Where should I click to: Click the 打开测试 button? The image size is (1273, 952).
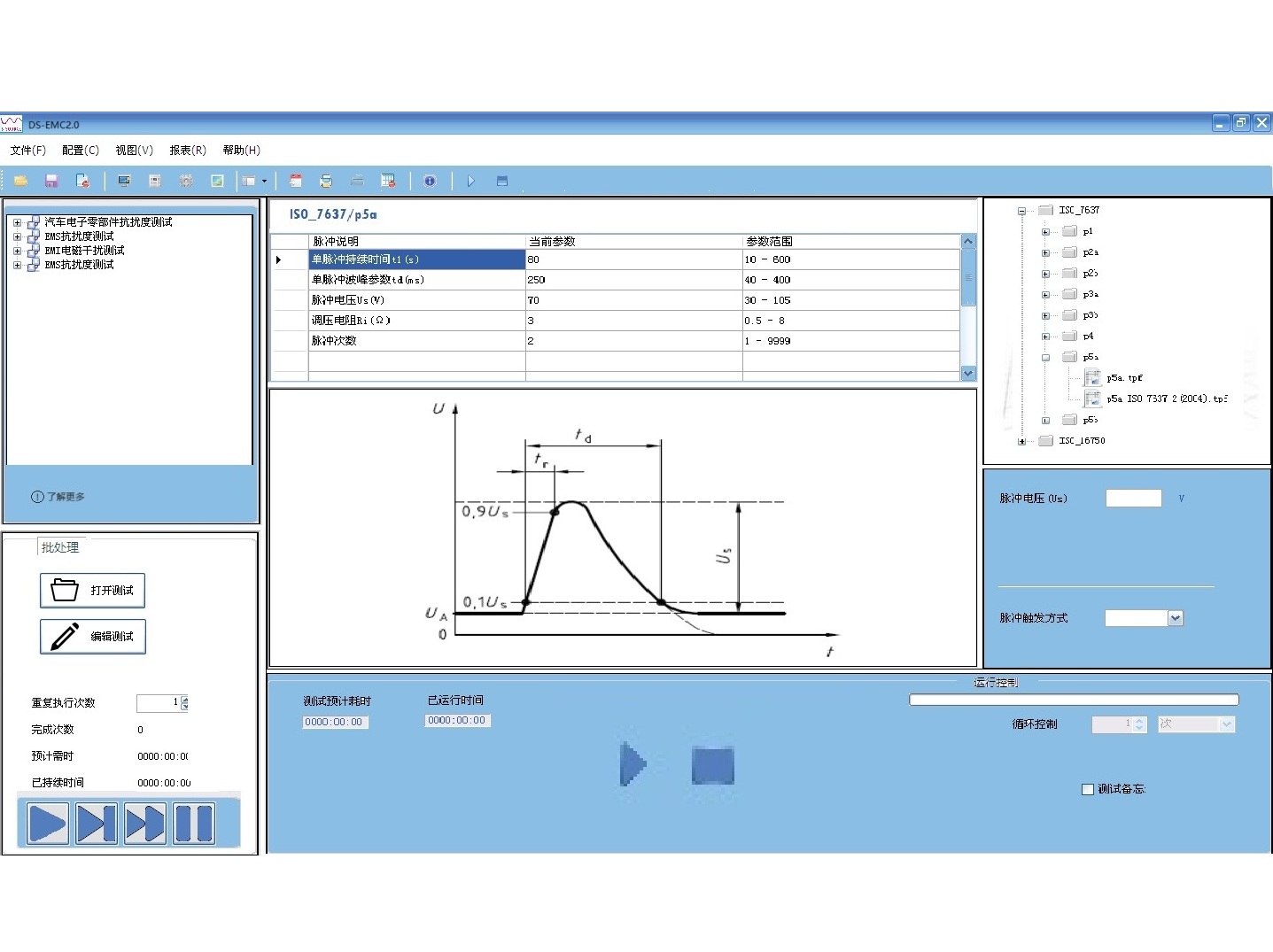pos(93,591)
